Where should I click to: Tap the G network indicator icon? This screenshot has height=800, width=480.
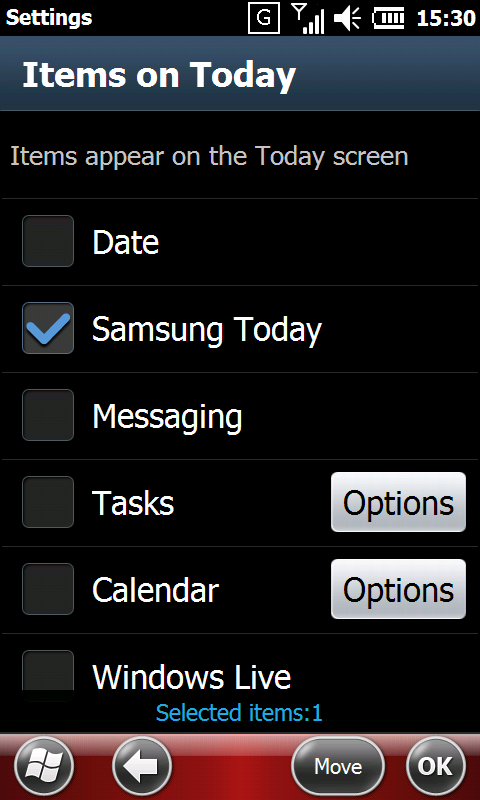pyautogui.click(x=264, y=18)
